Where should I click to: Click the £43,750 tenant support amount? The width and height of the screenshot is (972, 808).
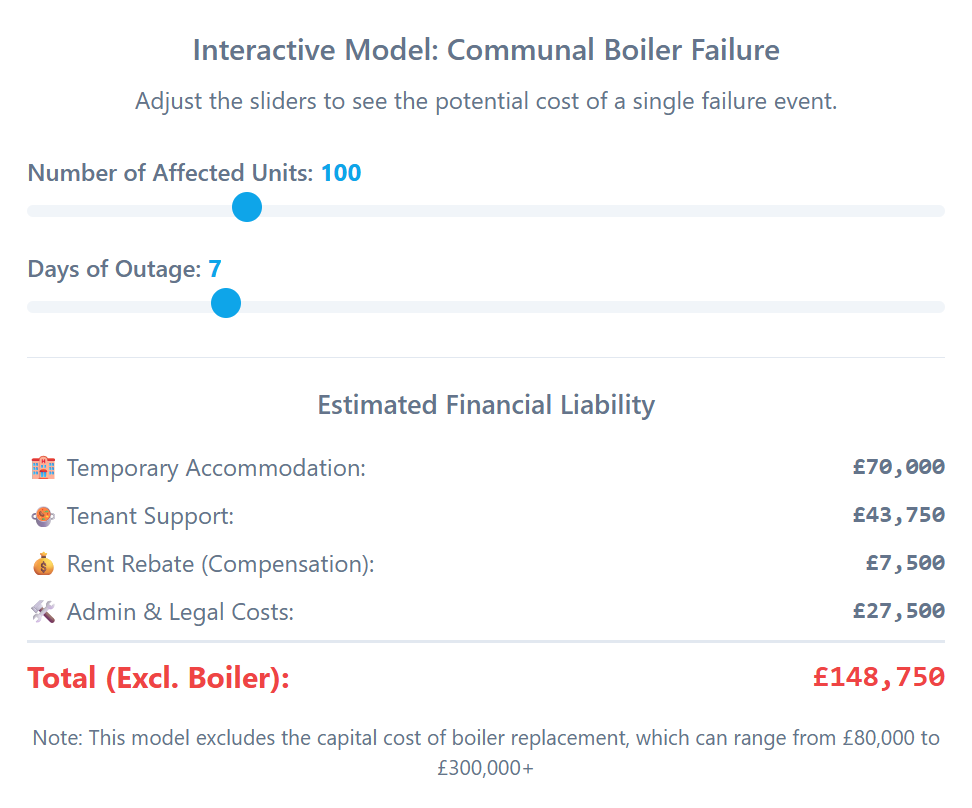(x=898, y=515)
